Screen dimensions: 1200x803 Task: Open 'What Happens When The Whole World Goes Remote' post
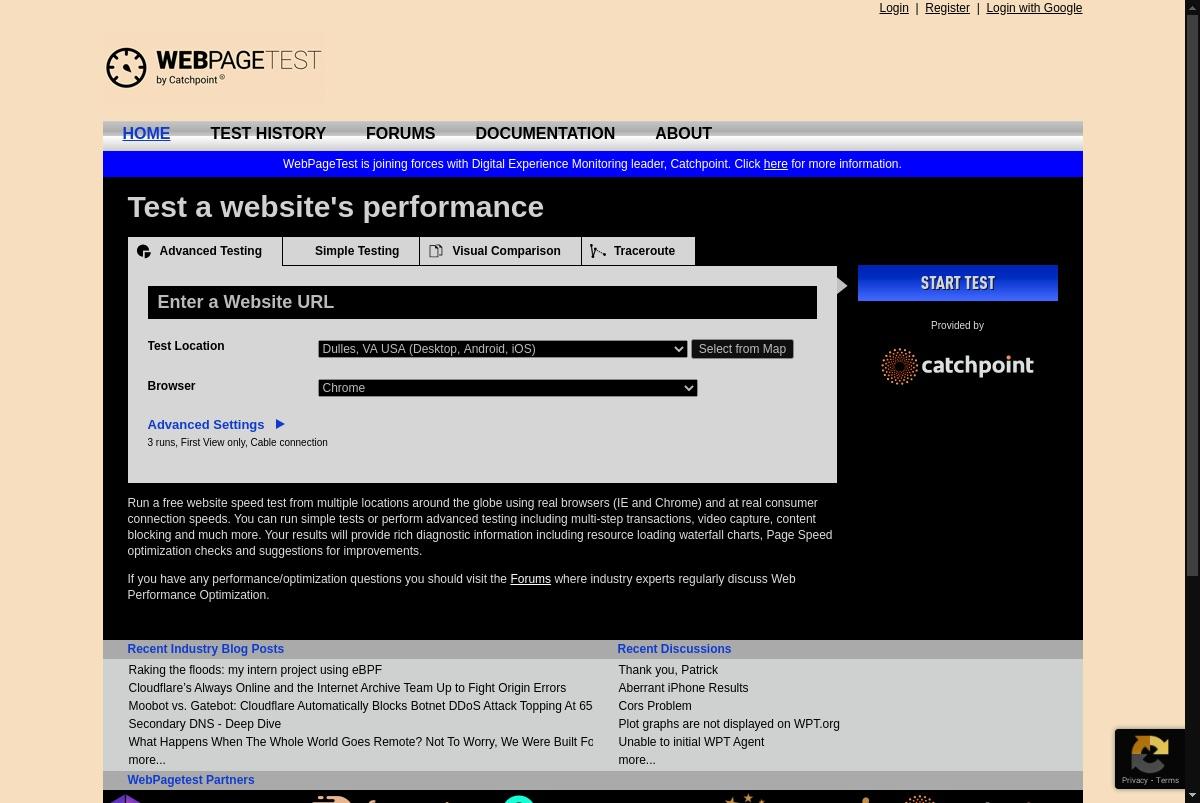click(x=360, y=742)
